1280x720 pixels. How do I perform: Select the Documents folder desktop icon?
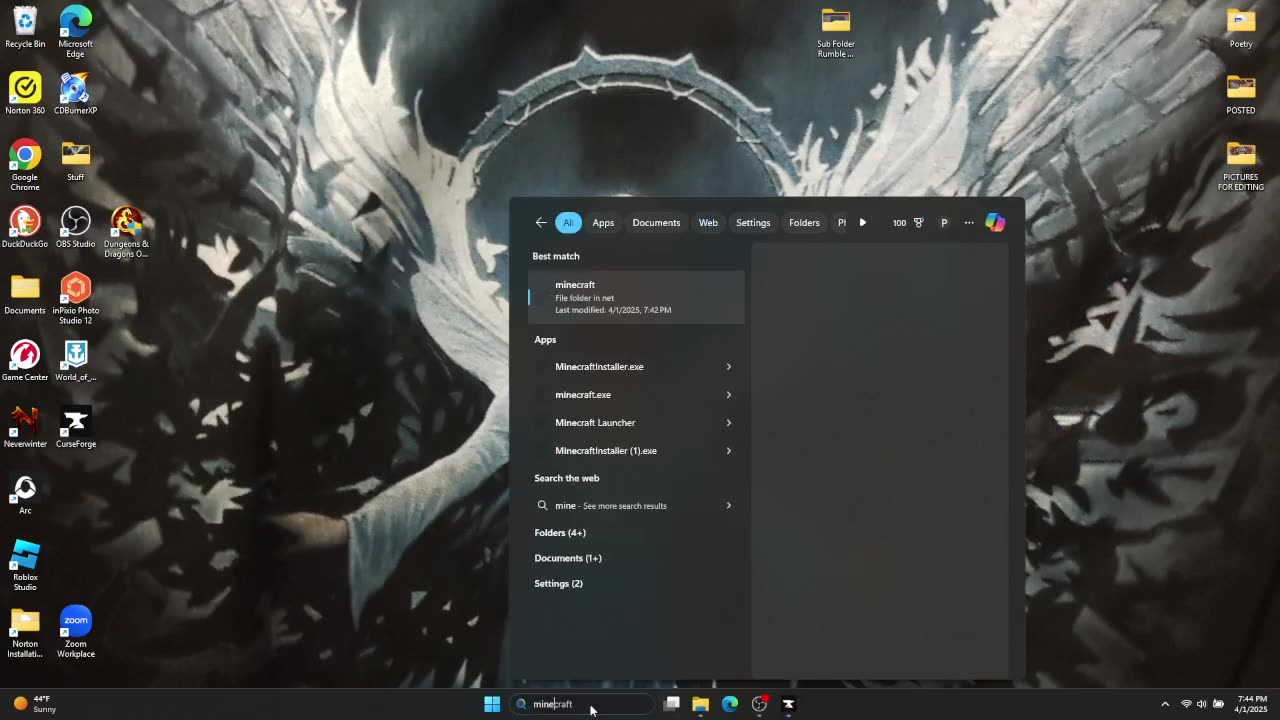tap(25, 294)
